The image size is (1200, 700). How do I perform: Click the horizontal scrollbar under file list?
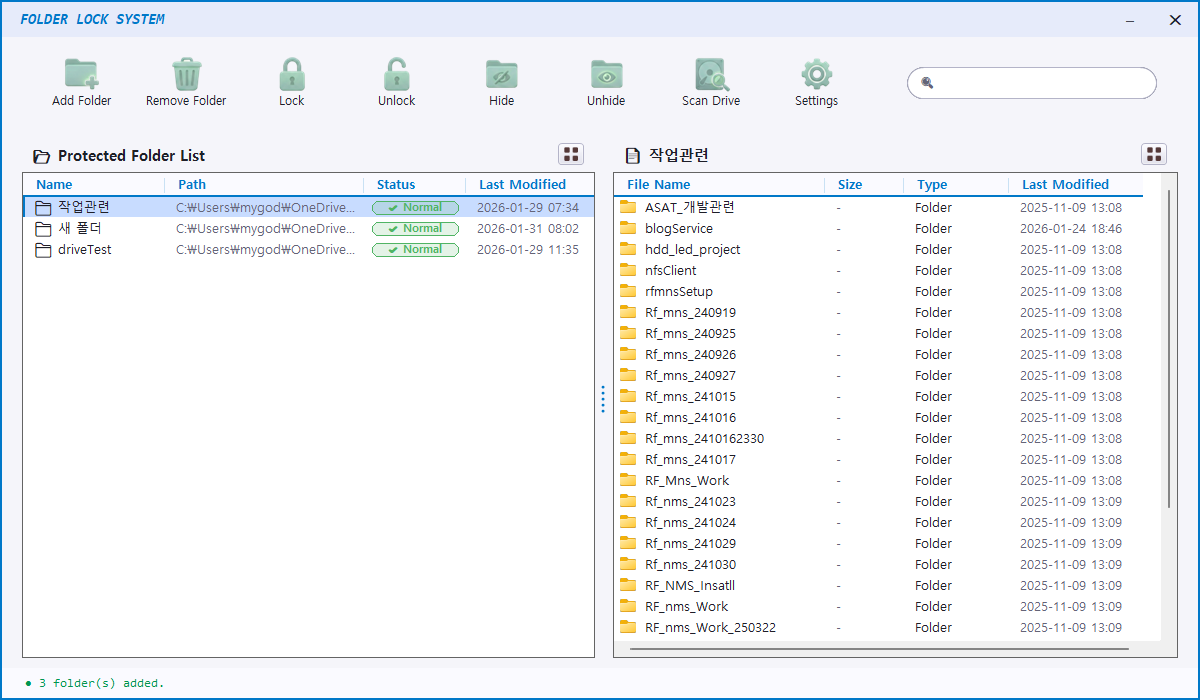(879, 649)
